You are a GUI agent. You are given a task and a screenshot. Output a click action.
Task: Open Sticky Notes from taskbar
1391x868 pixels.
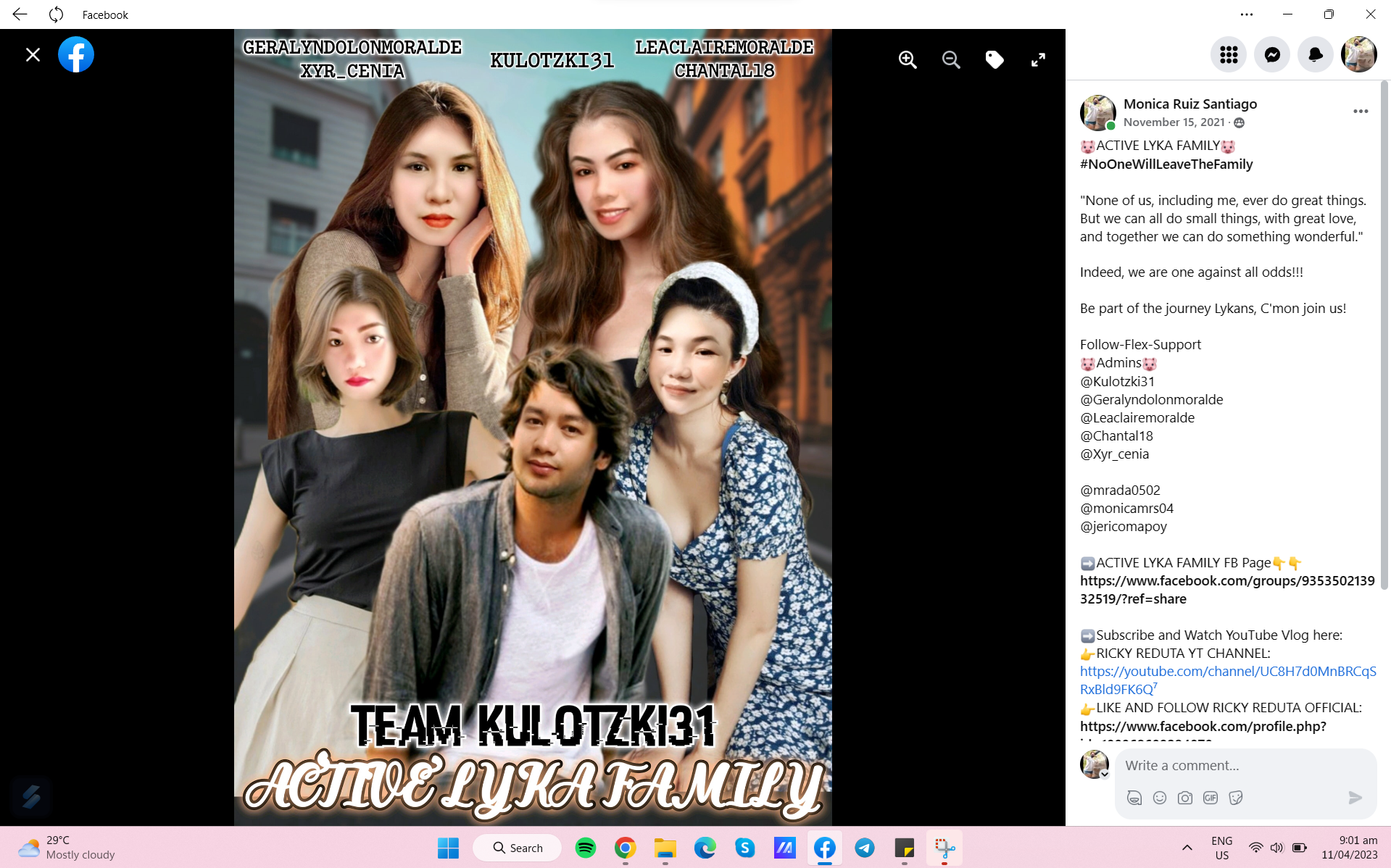(904, 848)
